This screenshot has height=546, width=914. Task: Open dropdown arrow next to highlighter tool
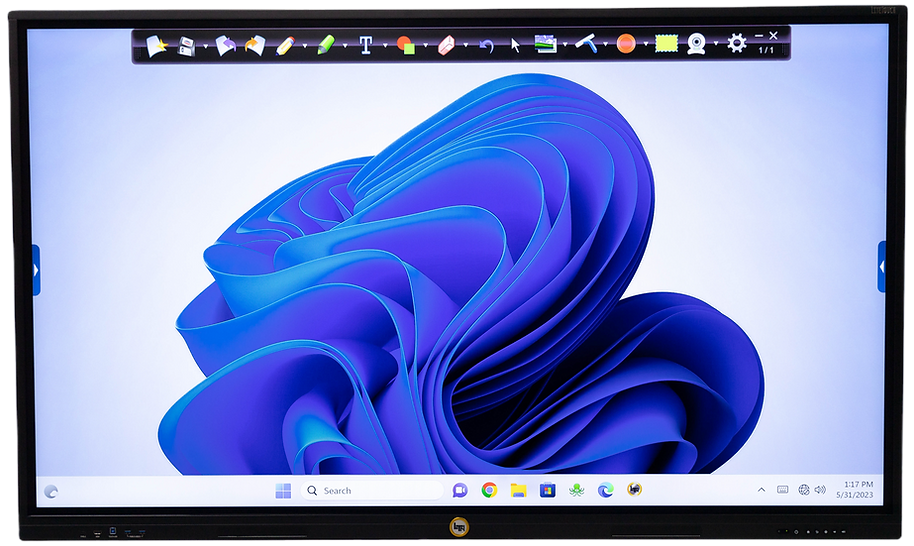coord(345,45)
